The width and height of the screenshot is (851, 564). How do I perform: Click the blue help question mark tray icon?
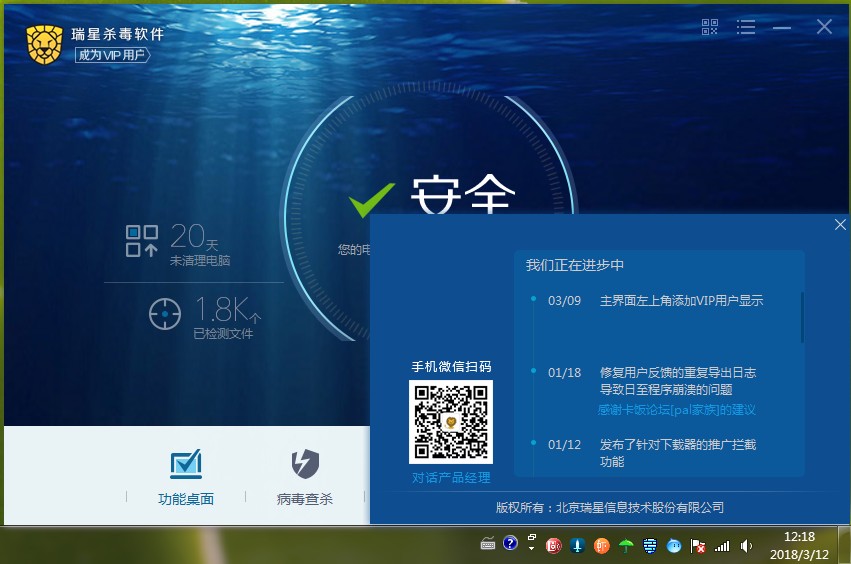click(x=510, y=543)
